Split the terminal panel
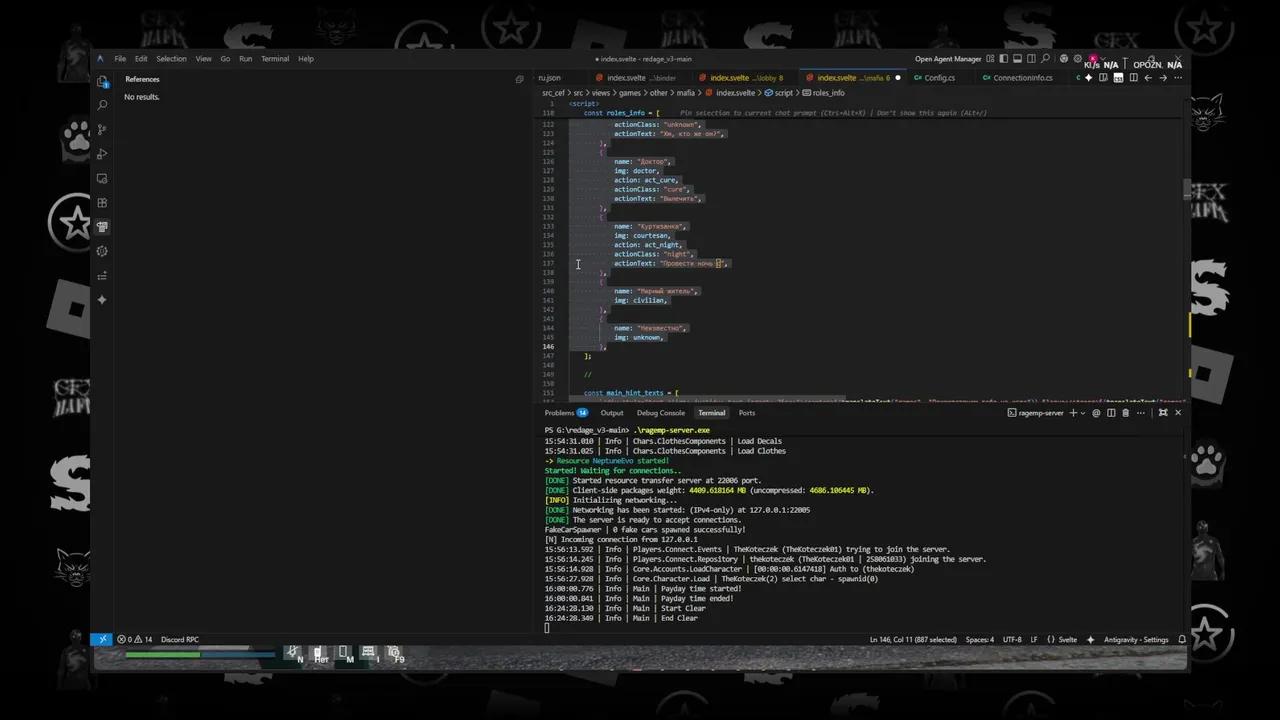The image size is (1280, 720). click(1111, 413)
